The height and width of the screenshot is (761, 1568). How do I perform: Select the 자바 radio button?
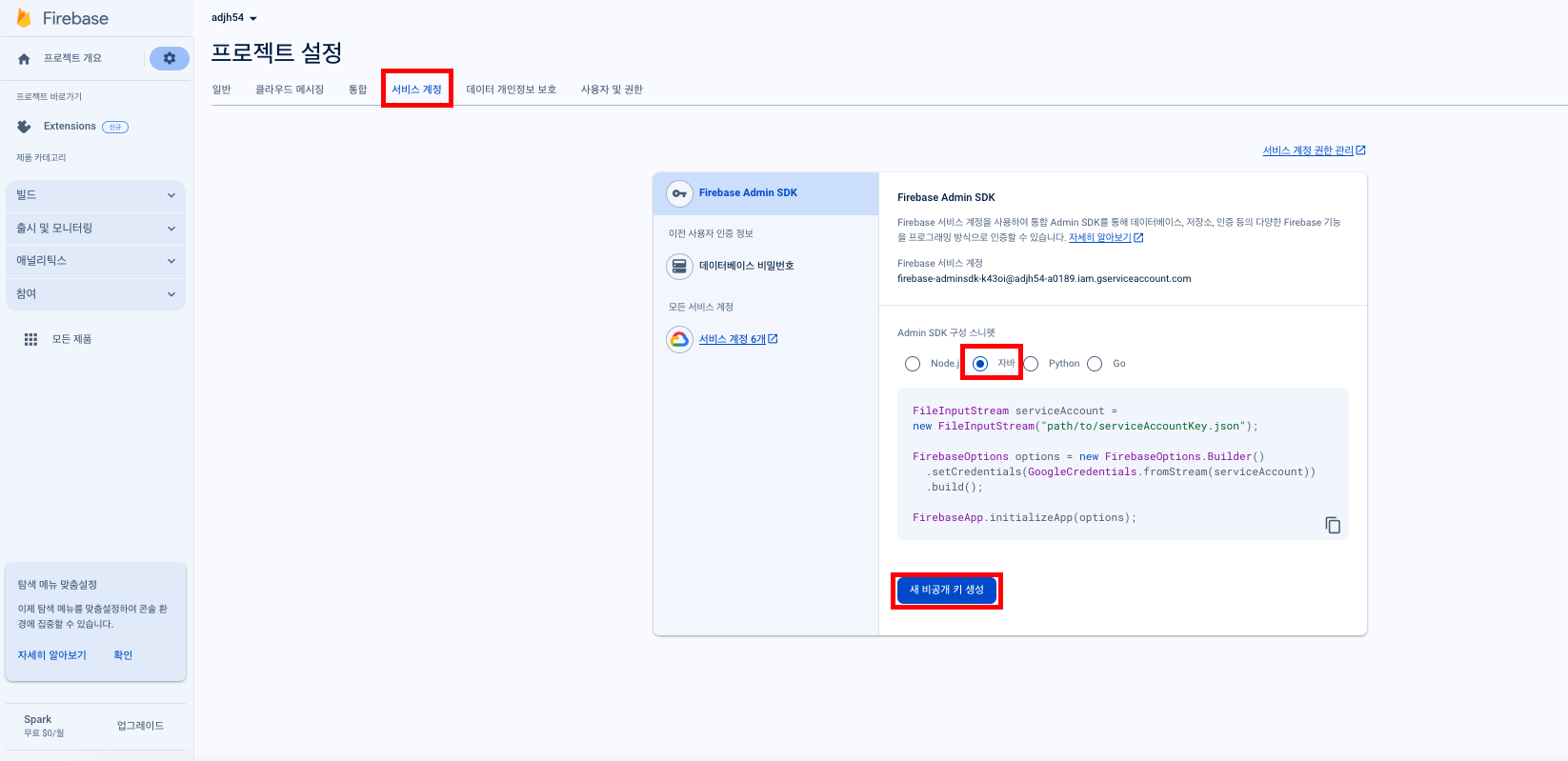click(x=980, y=364)
